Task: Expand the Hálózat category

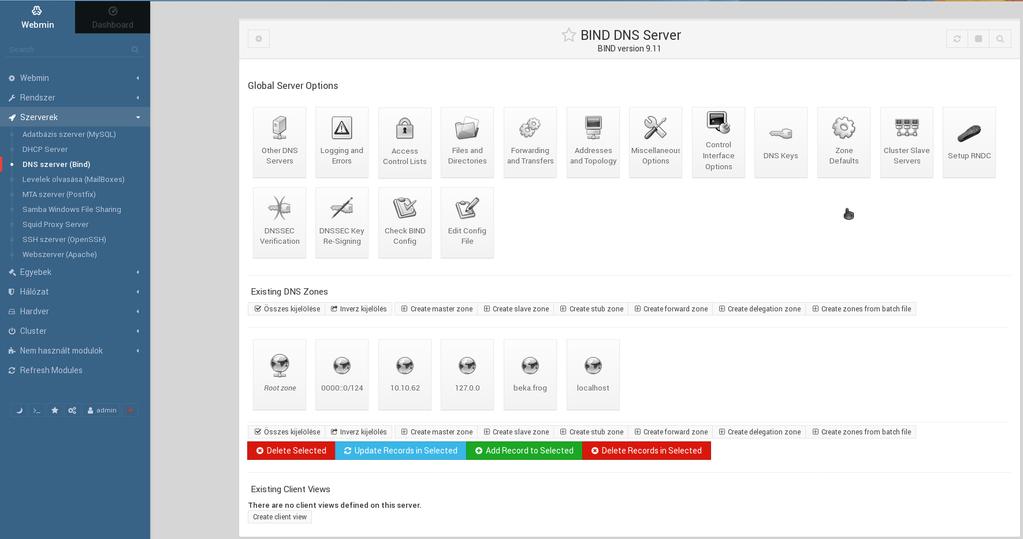Action: coord(75,292)
